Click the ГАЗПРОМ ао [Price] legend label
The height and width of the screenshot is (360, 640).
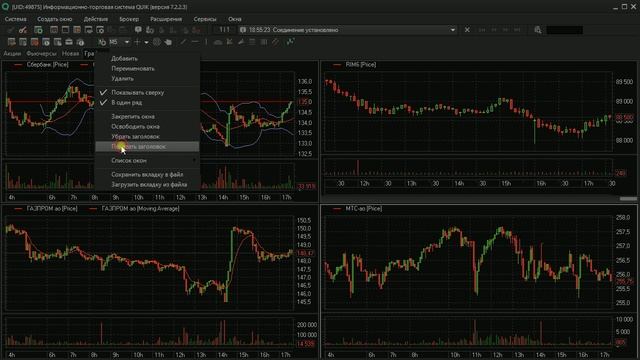[52, 209]
